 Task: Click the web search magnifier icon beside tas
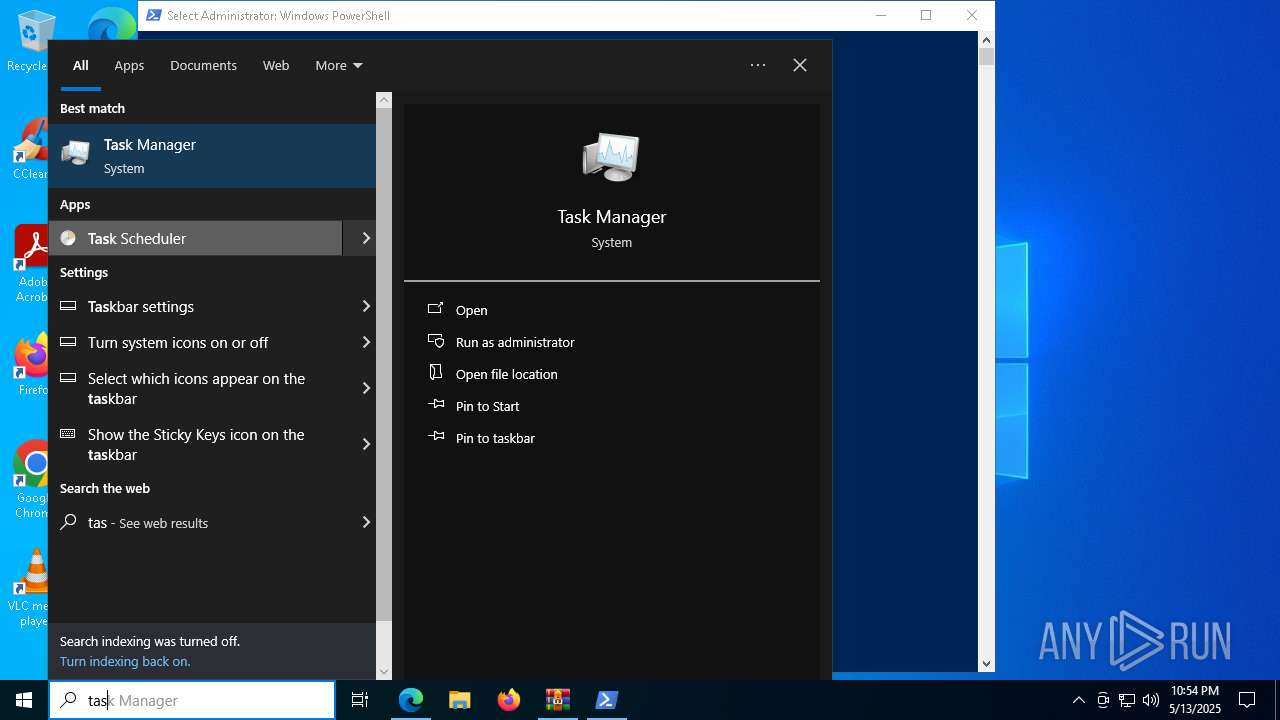click(68, 522)
